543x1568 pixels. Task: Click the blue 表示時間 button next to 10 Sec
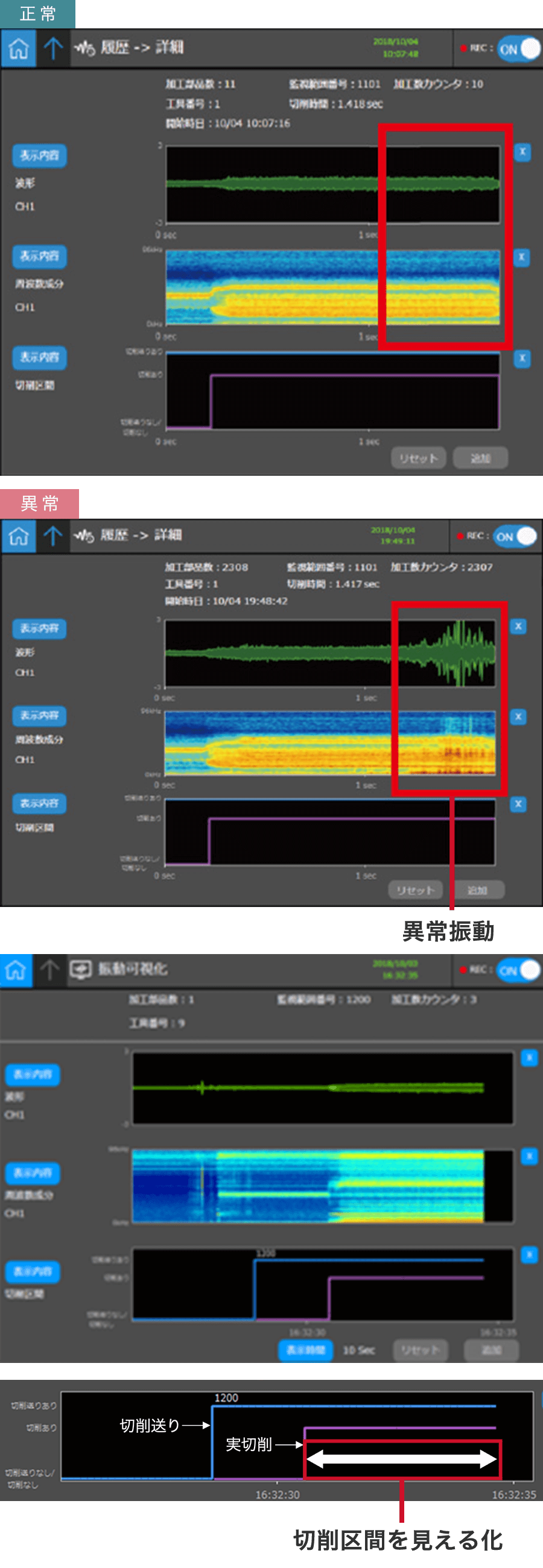coord(306,1350)
